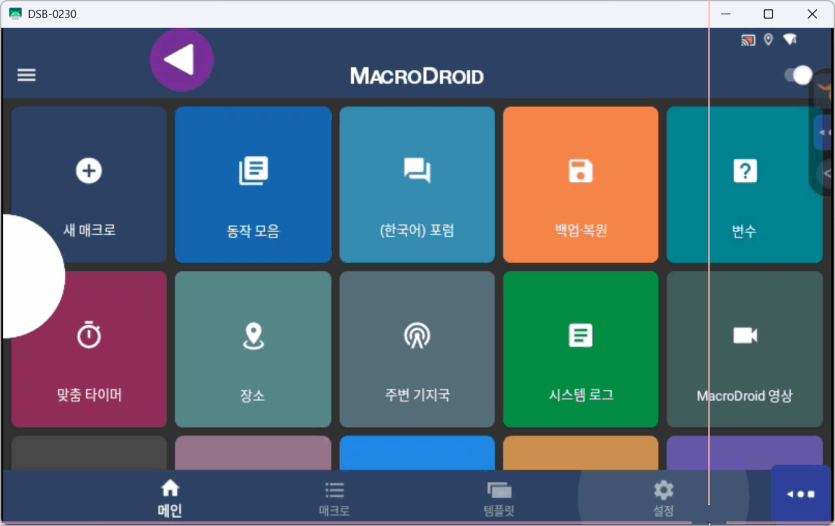This screenshot has width=835, height=526.
Task: Open the 변수 question mark icon
Action: 745,171
